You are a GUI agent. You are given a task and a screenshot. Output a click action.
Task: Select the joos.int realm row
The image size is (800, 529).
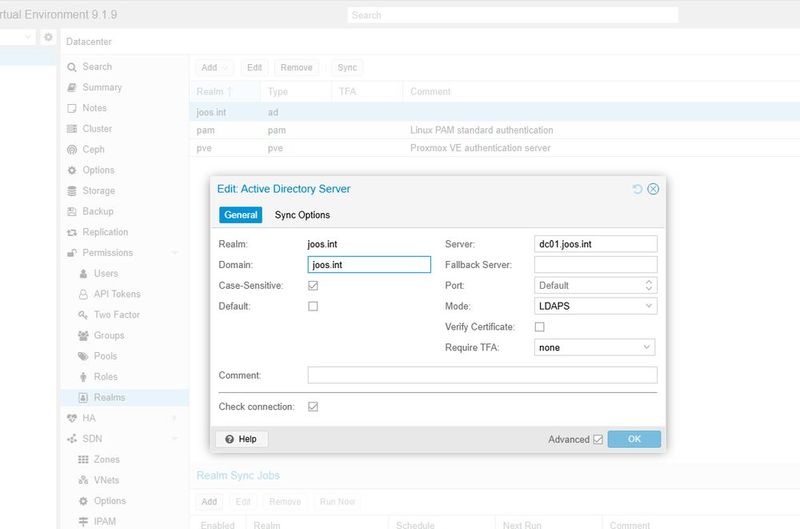pos(494,112)
